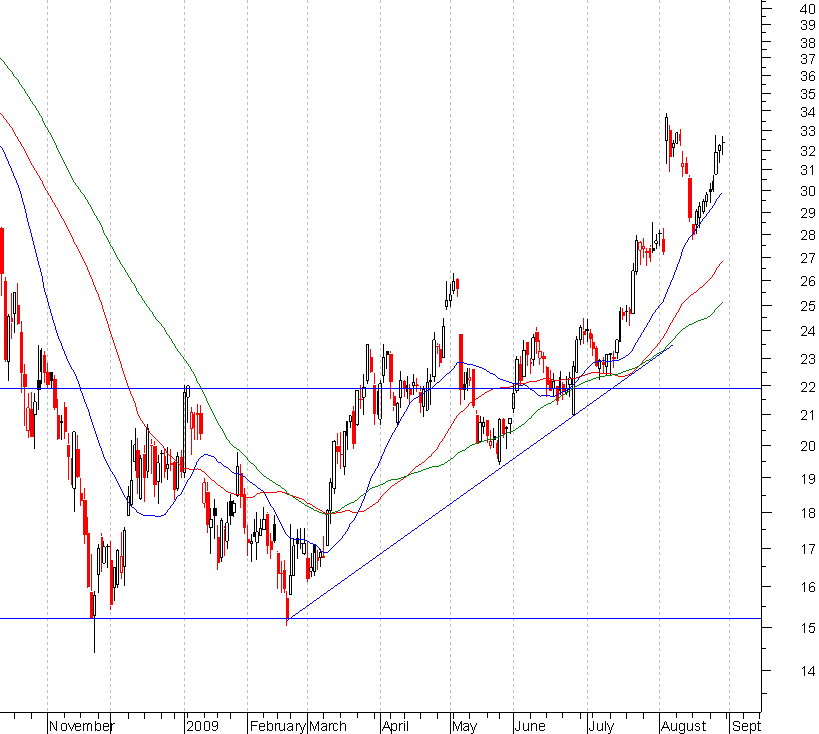Click price level 30 on the price scale
This screenshot has height=734, width=819.
pyautogui.click(x=808, y=192)
